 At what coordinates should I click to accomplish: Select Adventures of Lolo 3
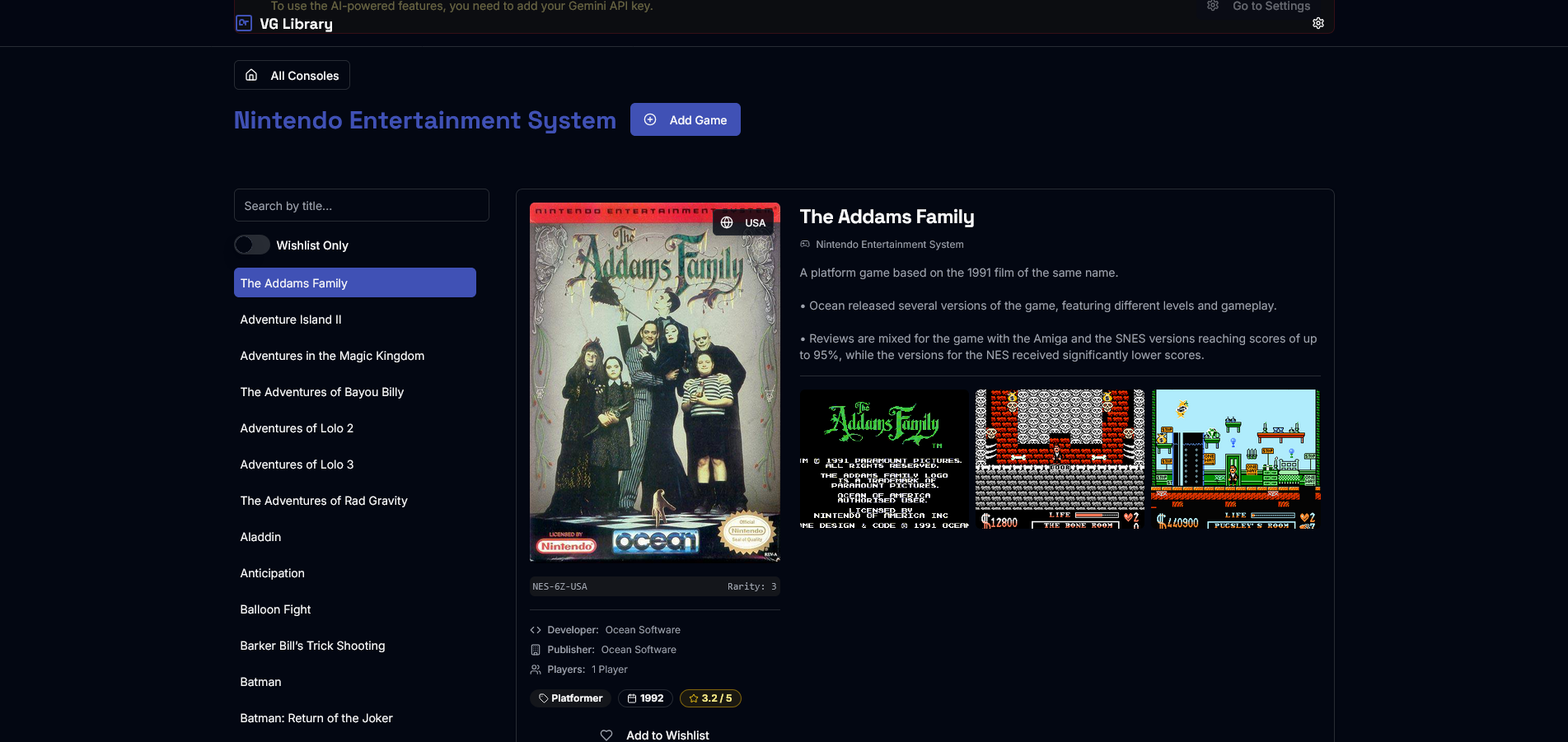click(x=355, y=464)
